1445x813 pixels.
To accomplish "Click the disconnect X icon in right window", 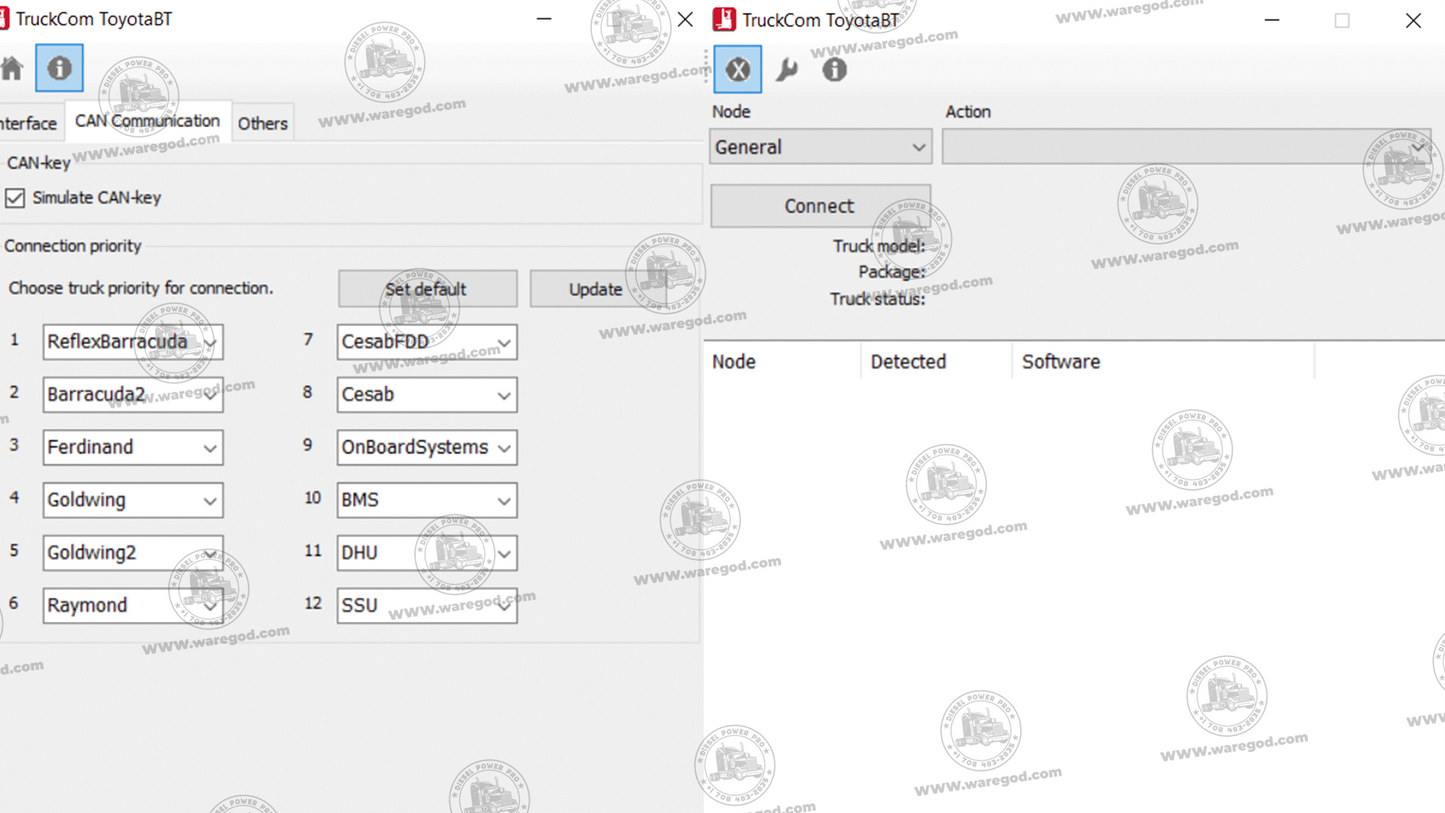I will [738, 69].
